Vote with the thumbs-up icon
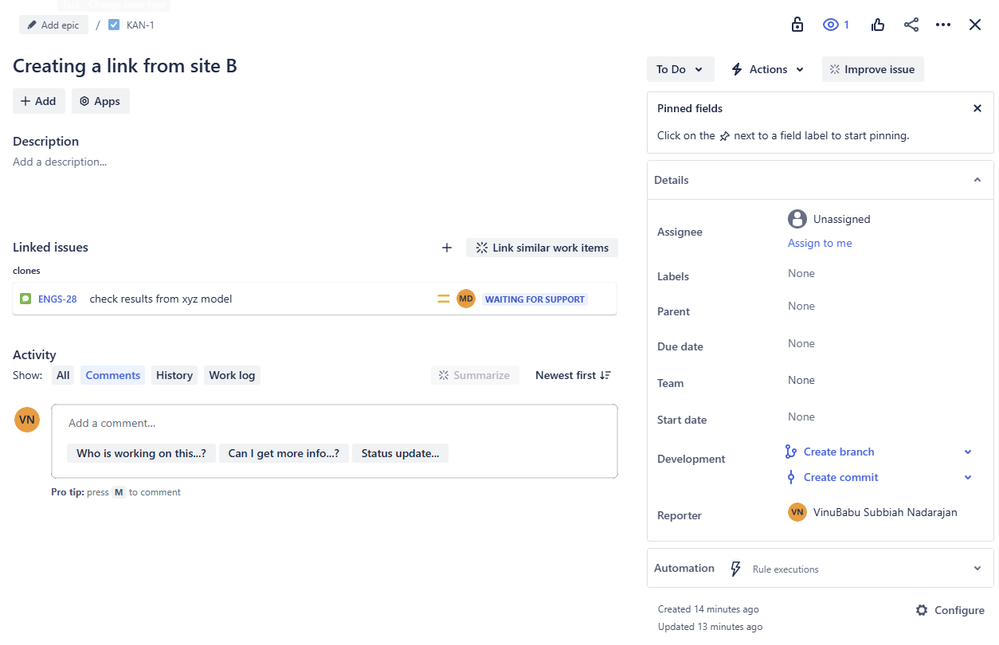 click(x=877, y=25)
